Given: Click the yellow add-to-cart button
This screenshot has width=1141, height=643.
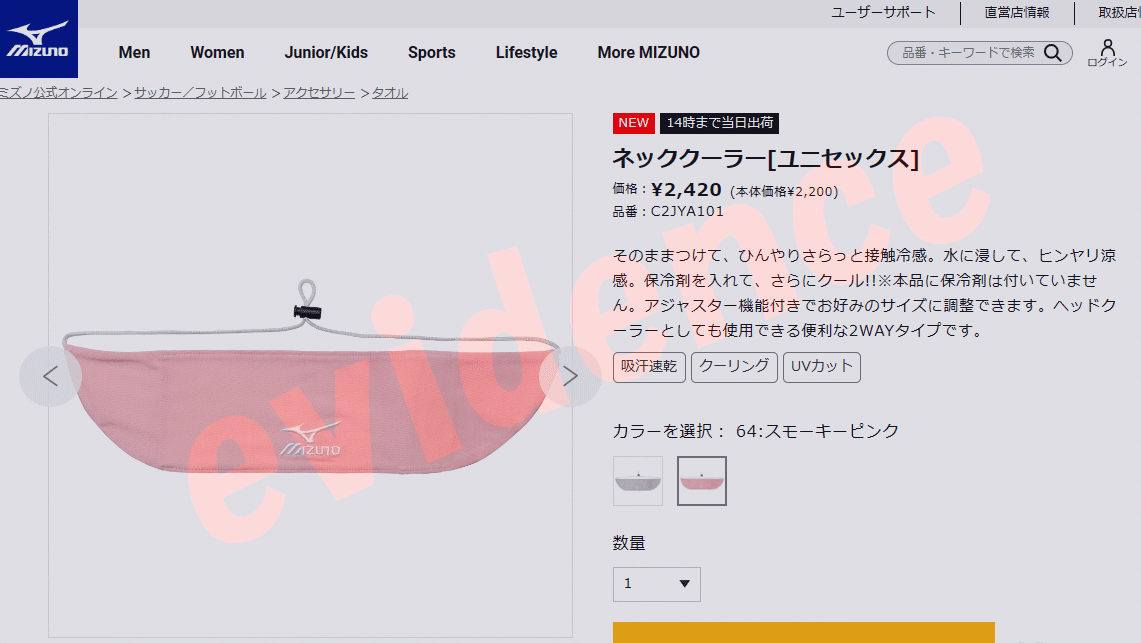Looking at the screenshot, I should (x=803, y=632).
